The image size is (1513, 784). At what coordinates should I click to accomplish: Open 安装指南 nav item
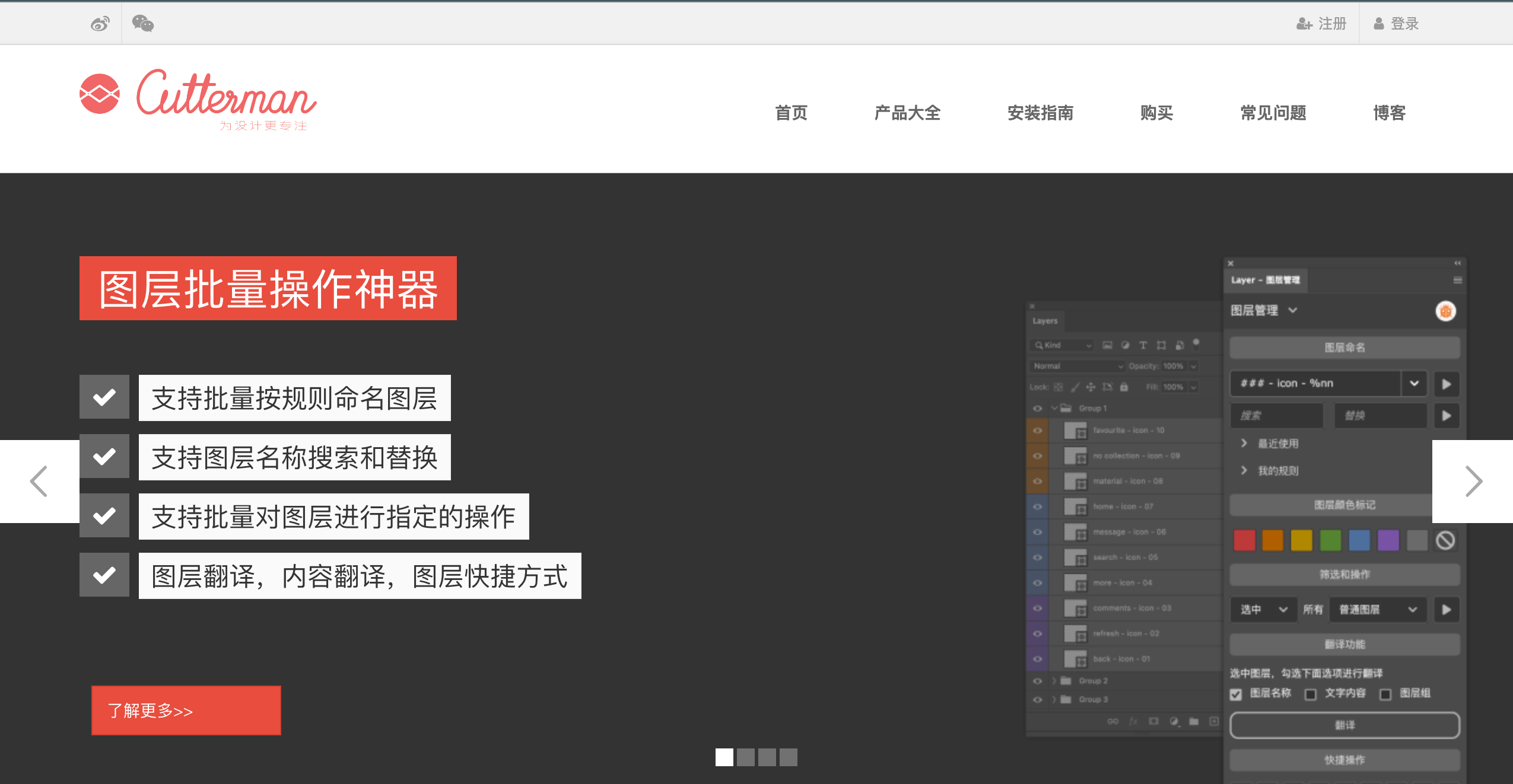[x=1040, y=113]
